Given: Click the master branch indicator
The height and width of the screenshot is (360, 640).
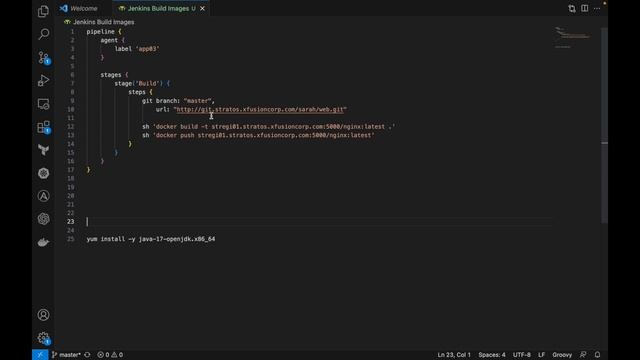Looking at the screenshot, I should [x=66, y=355].
